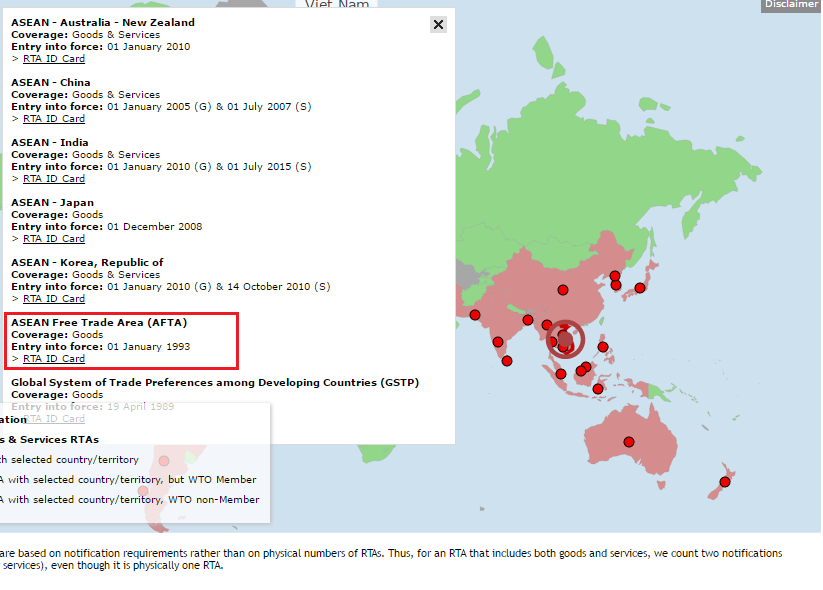The width and height of the screenshot is (823, 590).
Task: Select the lower red dot on Korean peninsula
Action: click(616, 286)
